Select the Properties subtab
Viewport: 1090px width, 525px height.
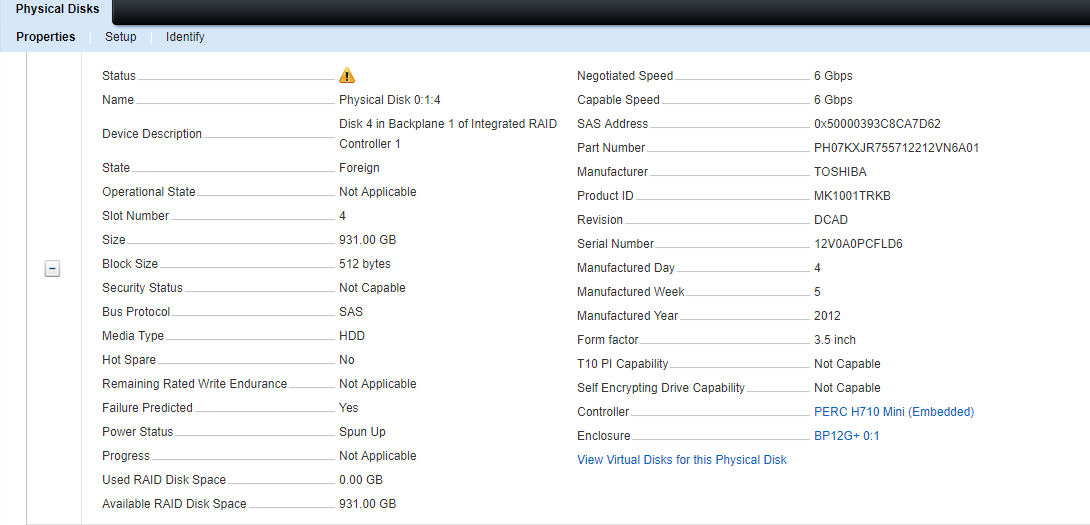click(46, 37)
